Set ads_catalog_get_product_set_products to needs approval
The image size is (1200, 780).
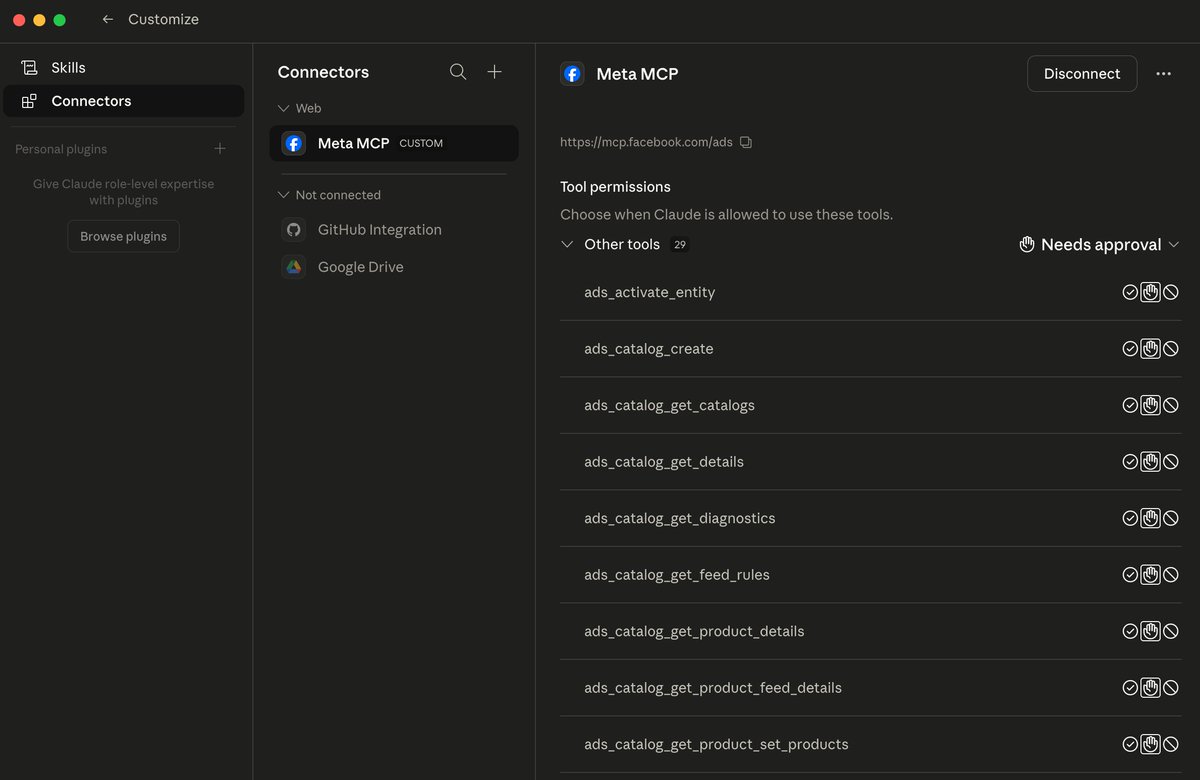coord(1151,744)
